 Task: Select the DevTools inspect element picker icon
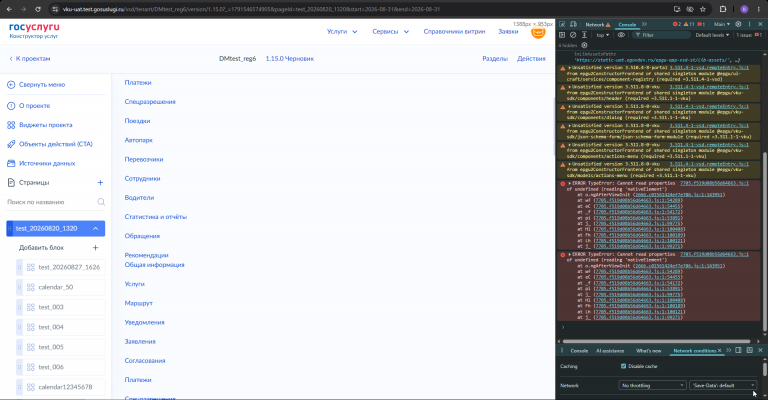[562, 24]
